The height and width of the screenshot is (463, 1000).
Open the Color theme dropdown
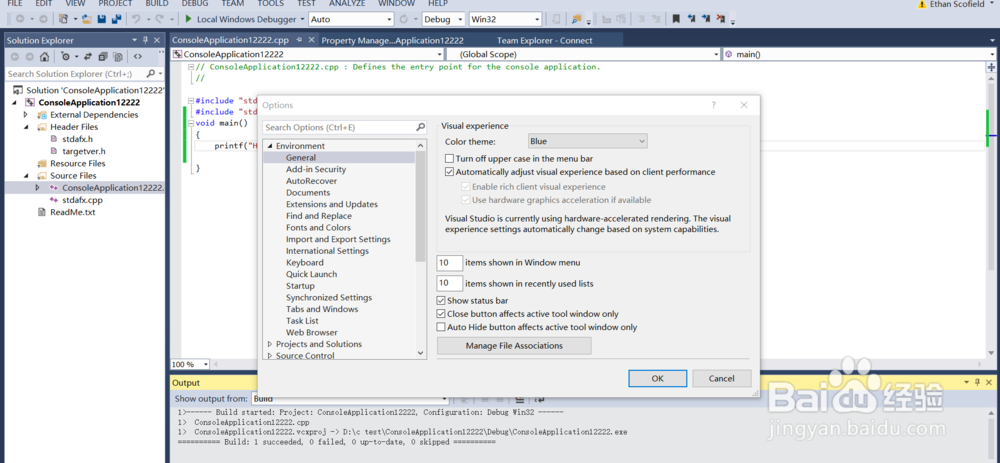588,141
